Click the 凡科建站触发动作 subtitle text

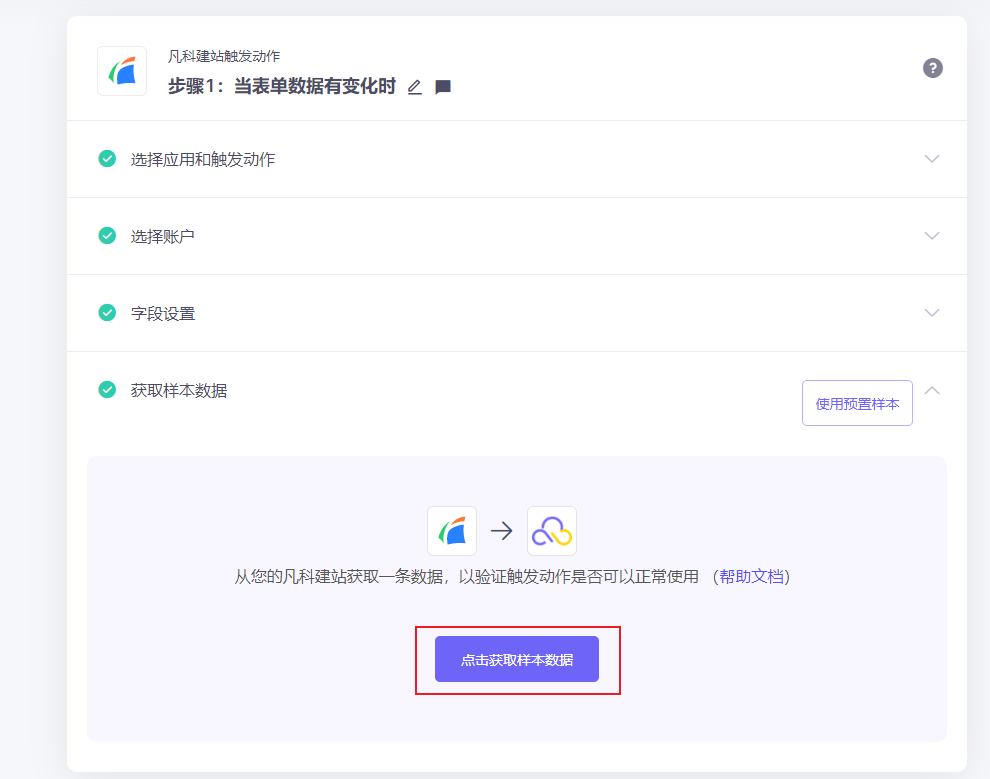coord(224,56)
